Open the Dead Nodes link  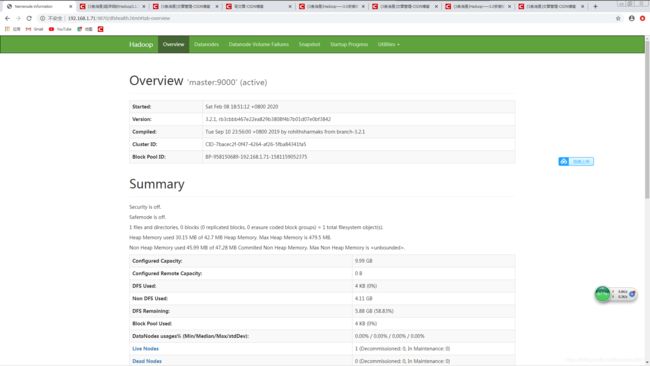click(147, 361)
